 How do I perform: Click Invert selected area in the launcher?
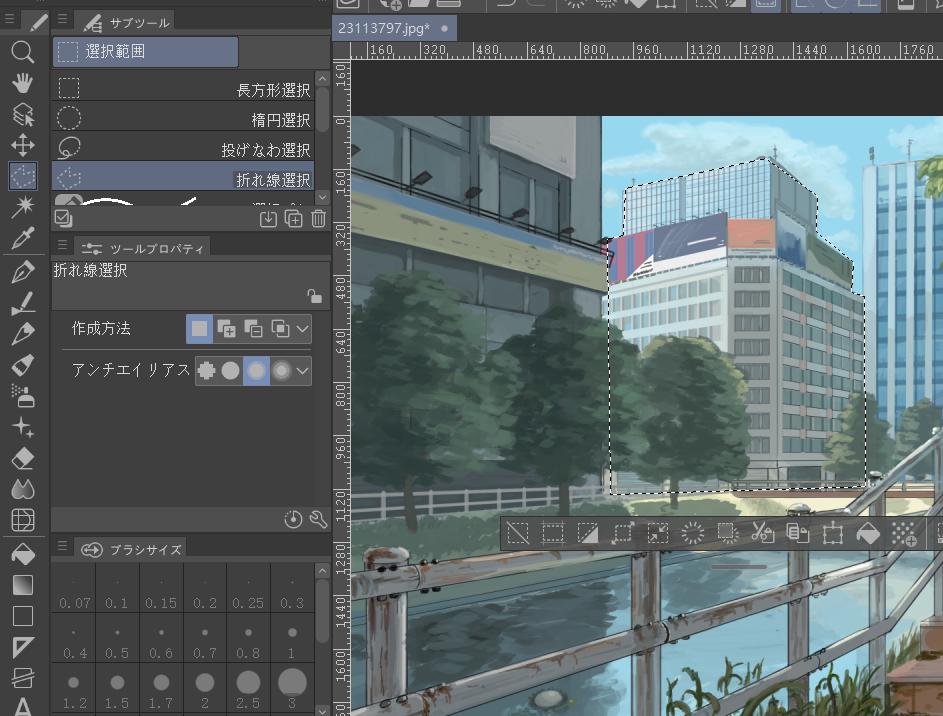(588, 533)
